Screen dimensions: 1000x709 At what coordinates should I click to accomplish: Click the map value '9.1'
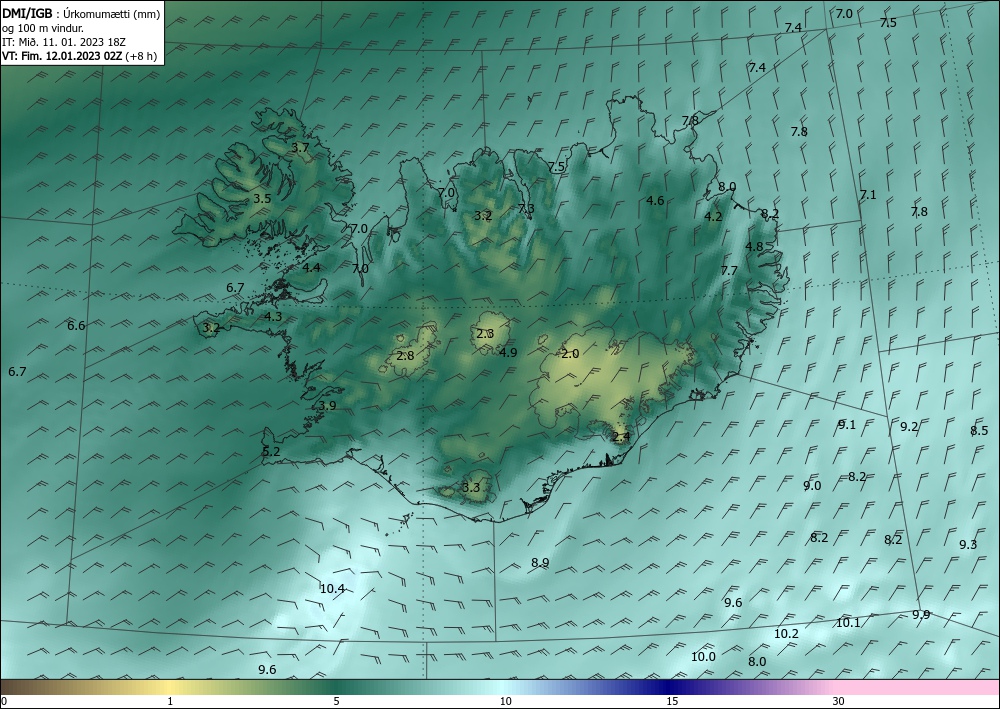click(x=847, y=425)
